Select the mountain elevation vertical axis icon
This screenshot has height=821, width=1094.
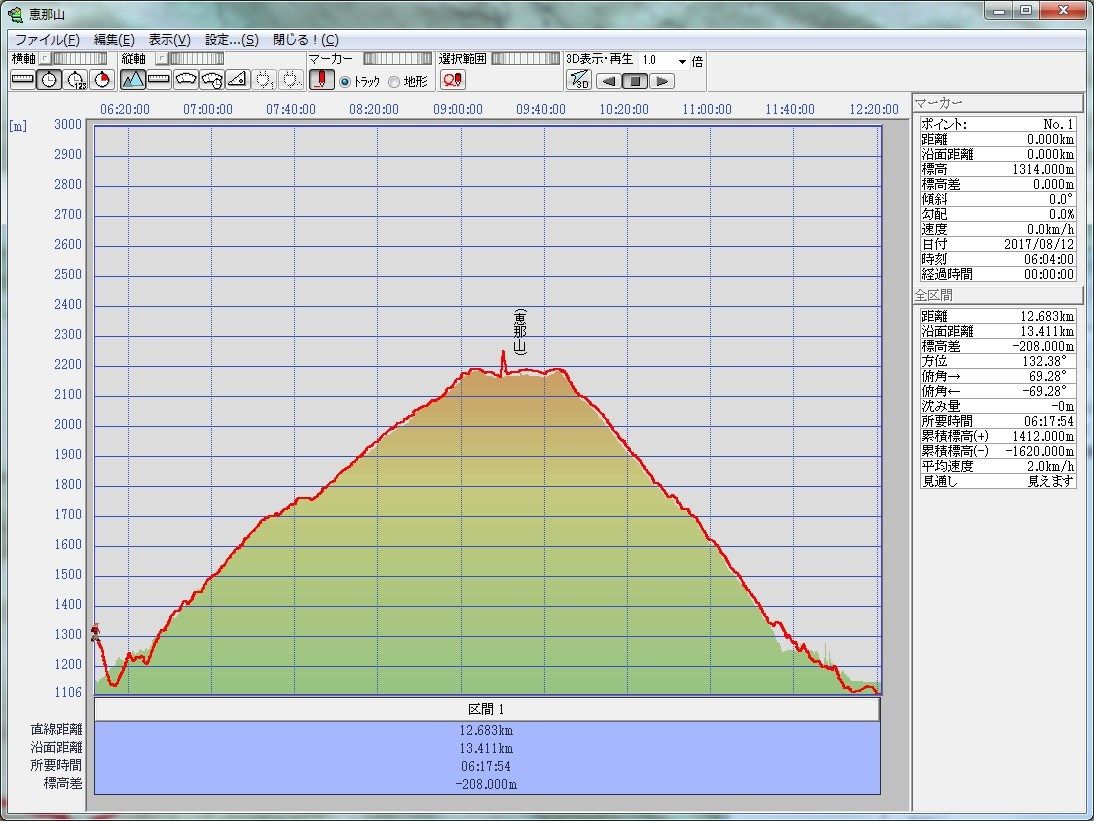(x=133, y=80)
